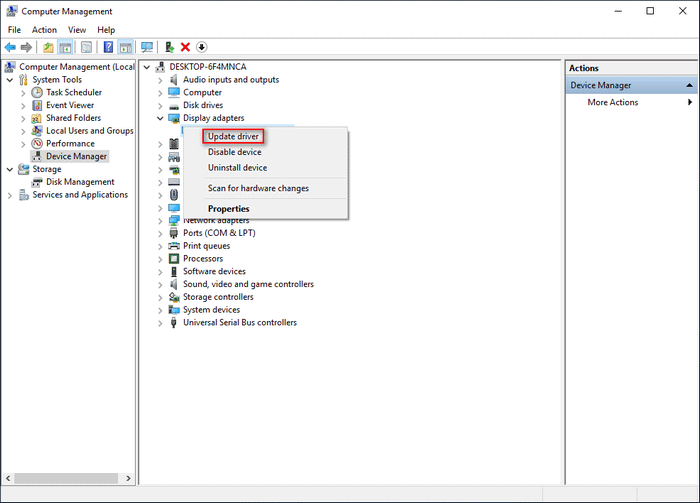This screenshot has height=503, width=700.
Task: Open the Help menu
Action: coord(106,30)
